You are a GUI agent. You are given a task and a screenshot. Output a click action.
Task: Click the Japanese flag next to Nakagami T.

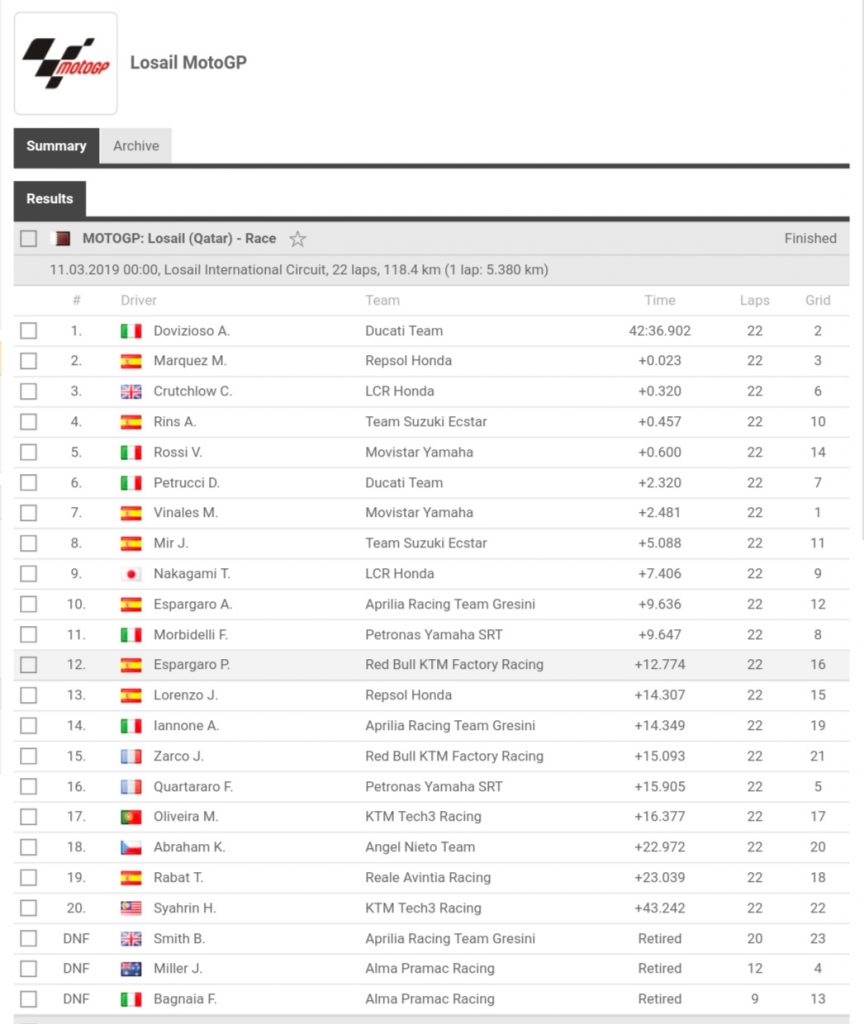tap(131, 574)
